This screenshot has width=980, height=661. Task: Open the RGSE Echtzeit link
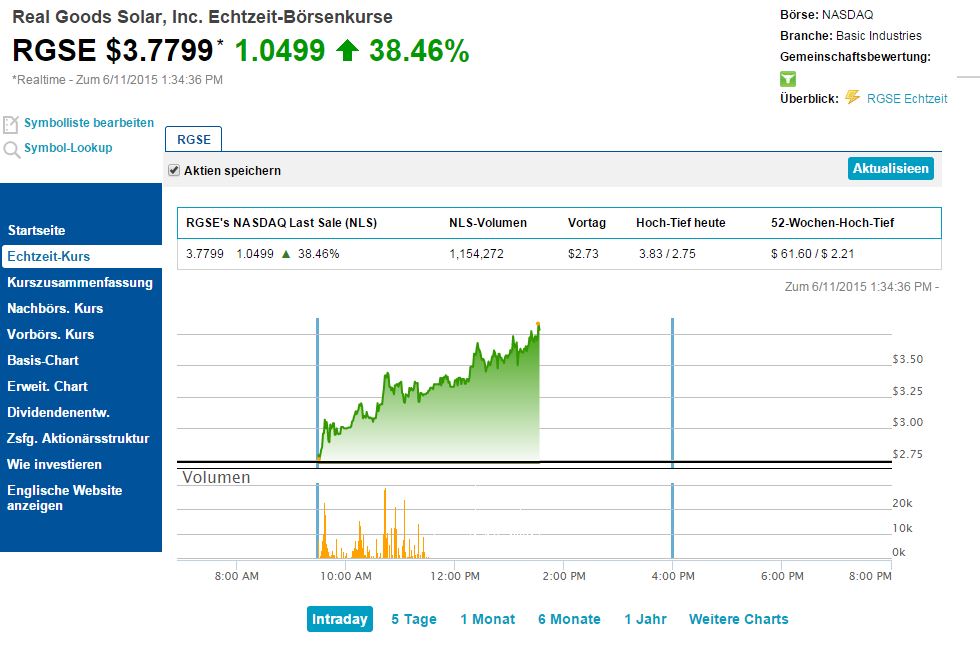pyautogui.click(x=907, y=99)
